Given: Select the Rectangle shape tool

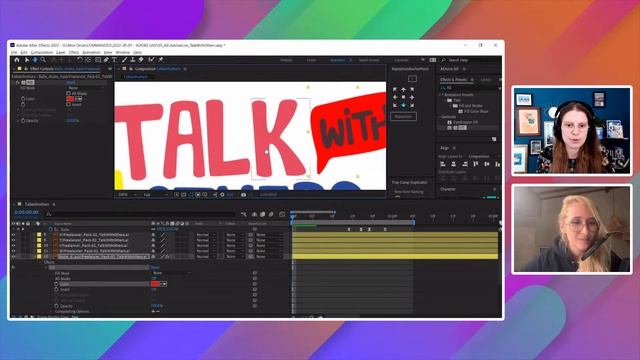Looking at the screenshot, I should tap(98, 60).
